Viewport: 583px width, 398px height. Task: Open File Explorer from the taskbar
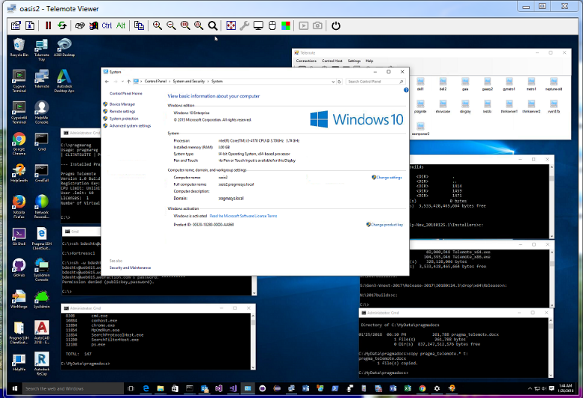160,389
